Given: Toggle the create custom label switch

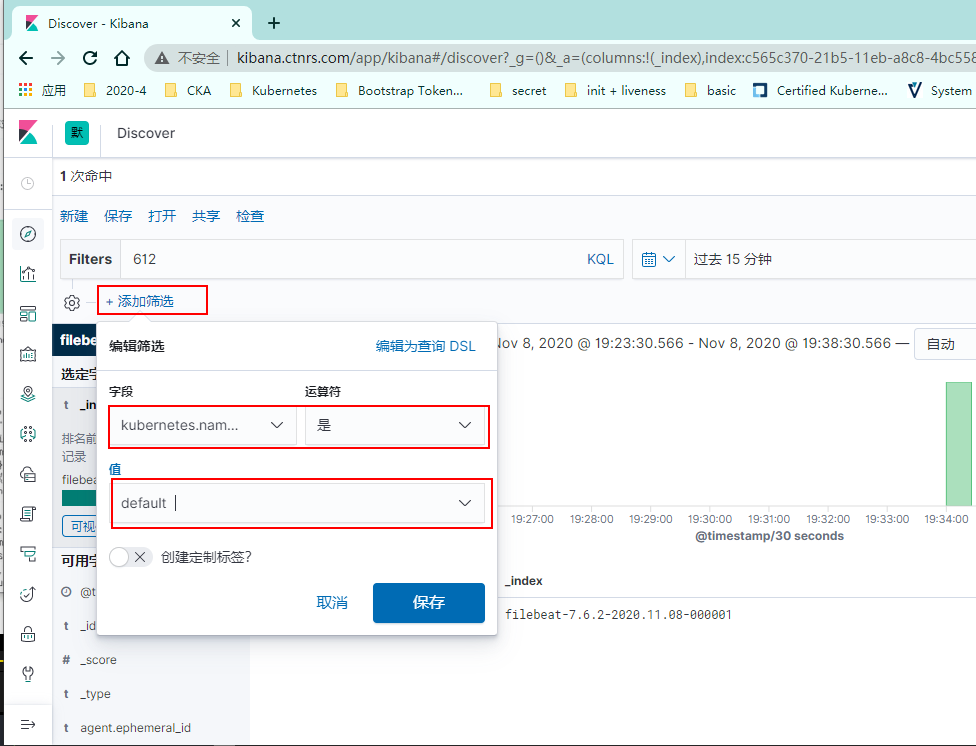Looking at the screenshot, I should tap(130, 557).
